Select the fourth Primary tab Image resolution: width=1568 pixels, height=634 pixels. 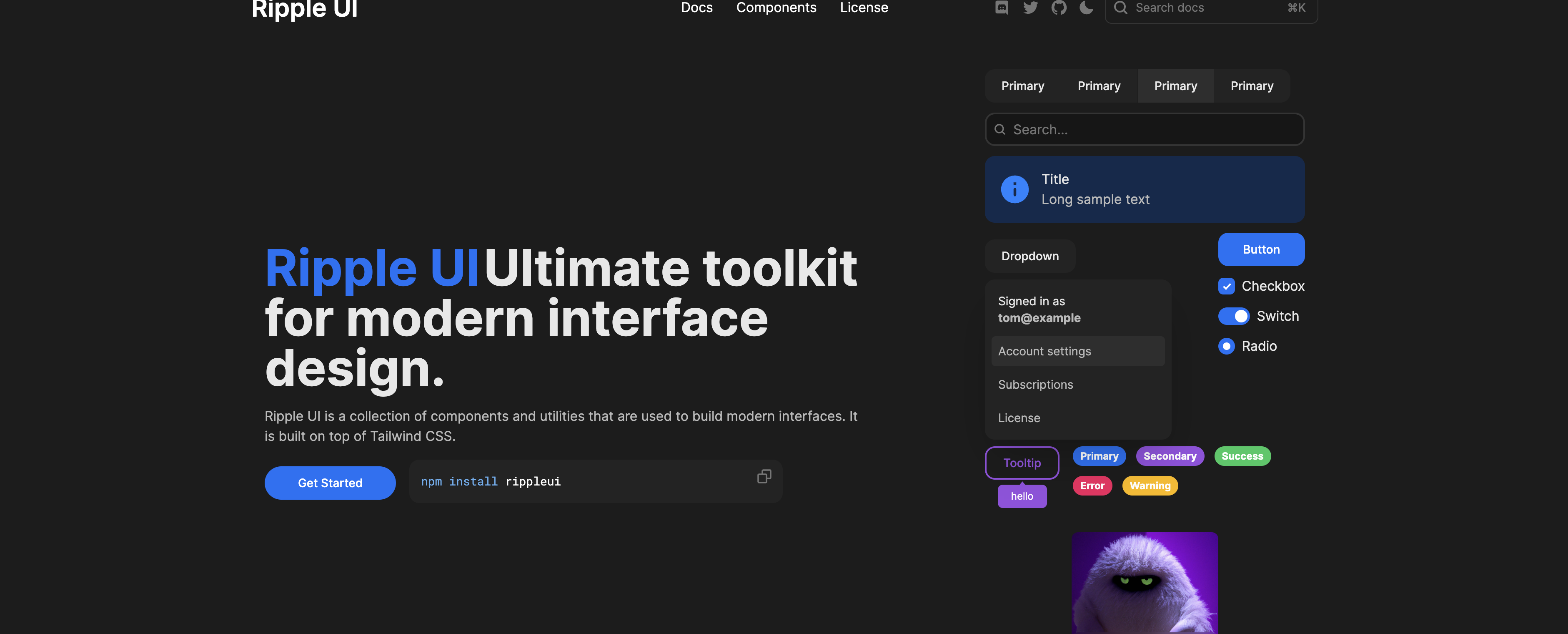(1252, 86)
